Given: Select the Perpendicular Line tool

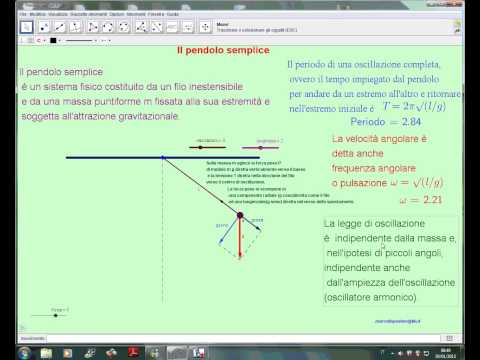Looking at the screenshot, I should pyautogui.click(x=76, y=27).
